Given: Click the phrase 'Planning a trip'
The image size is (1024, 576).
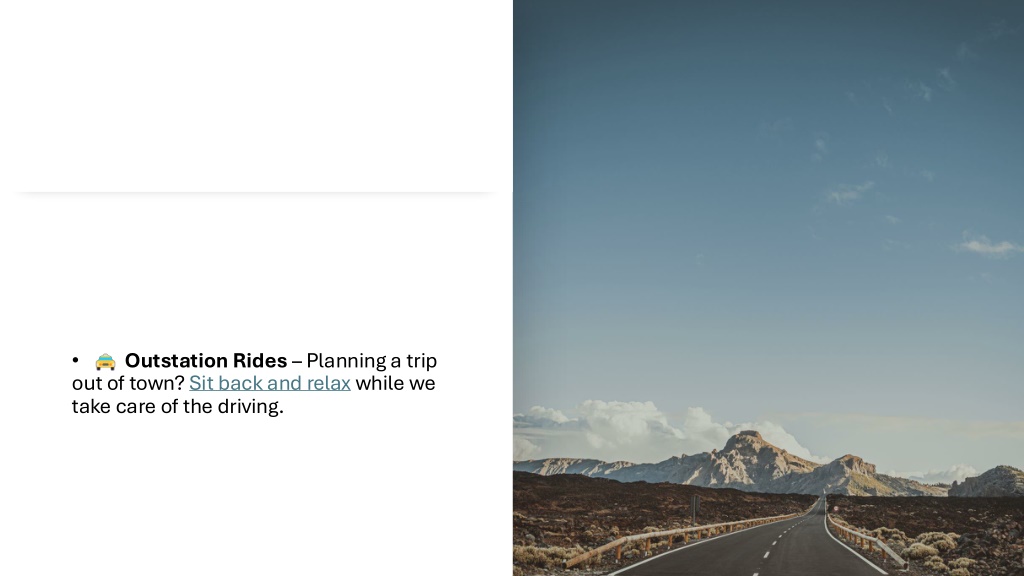Looking at the screenshot, I should pos(372,360).
